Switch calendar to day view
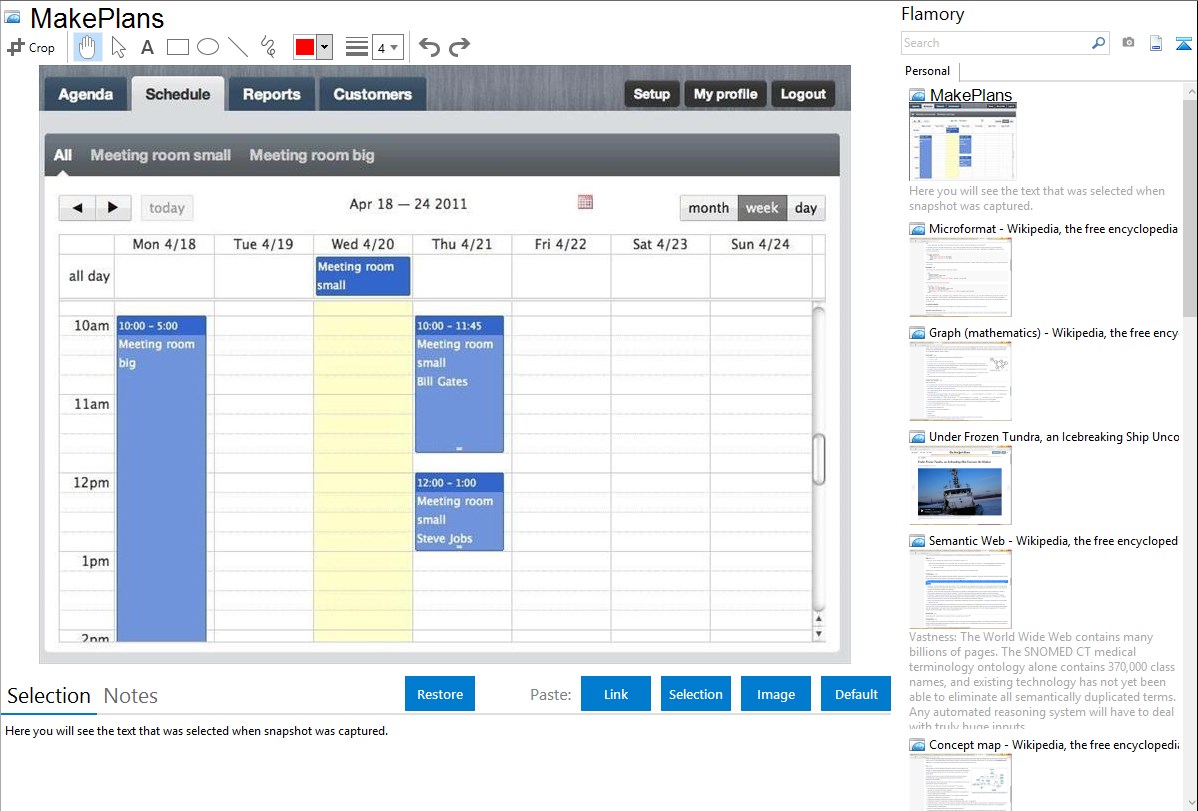Screen dimensions: 1198x811 [805, 208]
